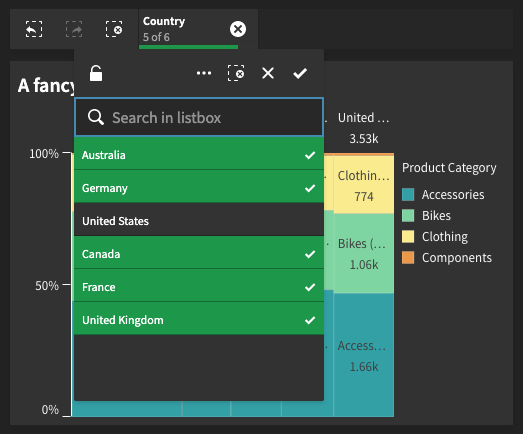Select the Clothing 774 chart segment
The width and height of the screenshot is (523, 434).
364,185
